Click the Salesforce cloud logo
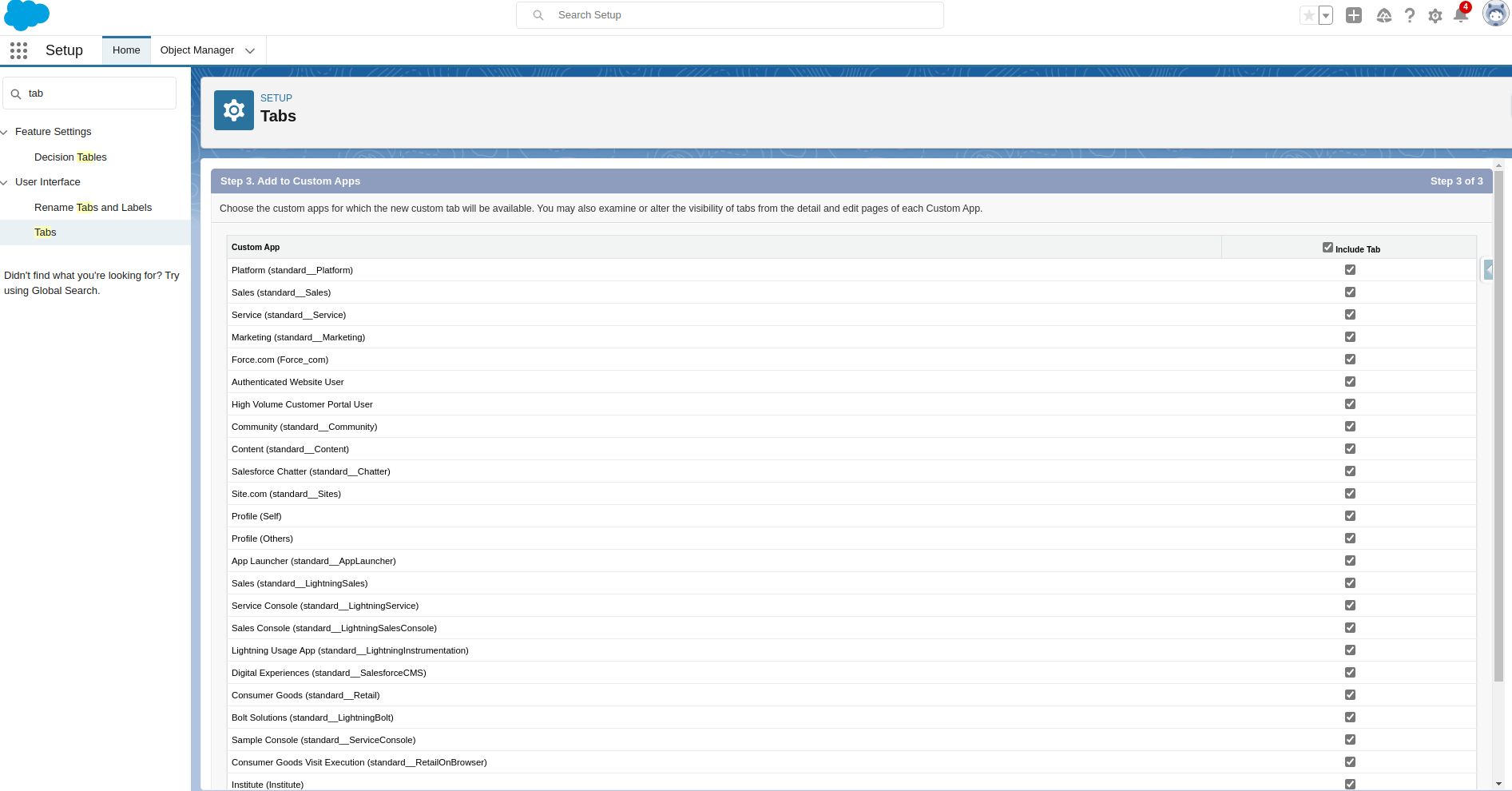 click(26, 15)
